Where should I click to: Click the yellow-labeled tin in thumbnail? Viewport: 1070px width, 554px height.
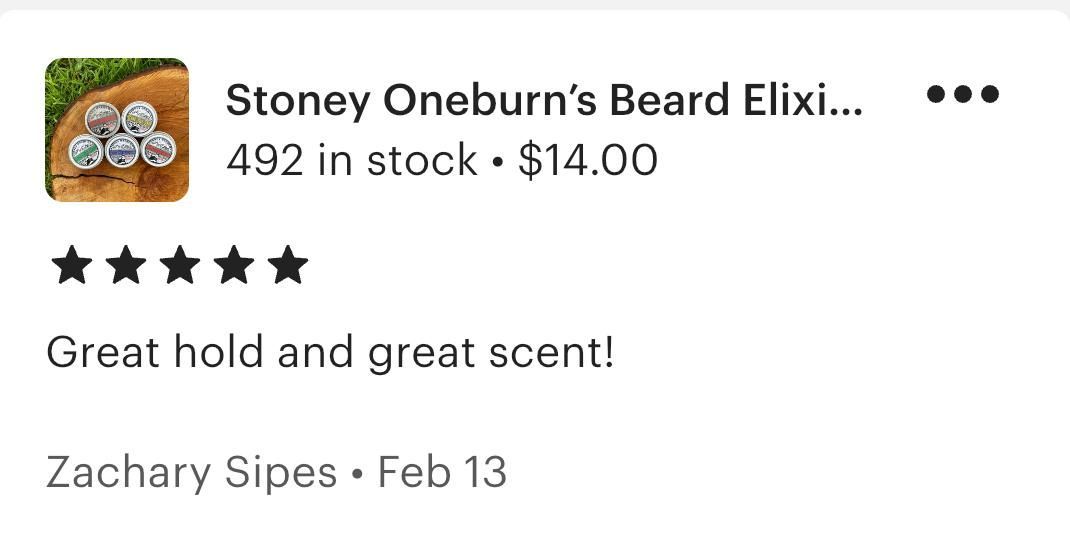tap(139, 119)
